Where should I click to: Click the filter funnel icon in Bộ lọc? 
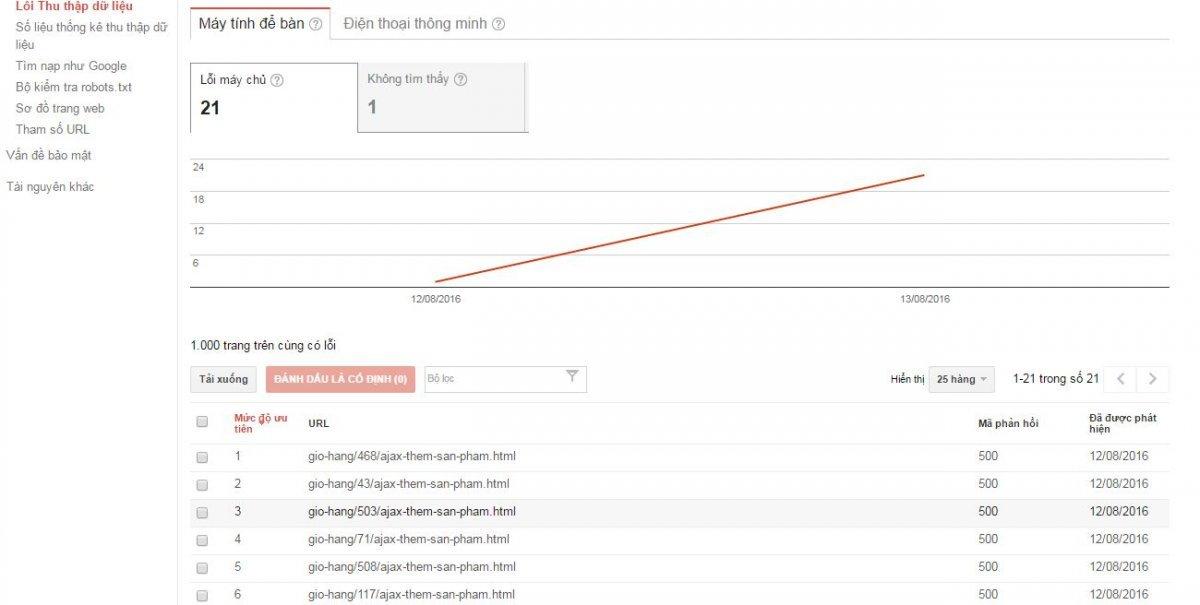click(x=572, y=377)
